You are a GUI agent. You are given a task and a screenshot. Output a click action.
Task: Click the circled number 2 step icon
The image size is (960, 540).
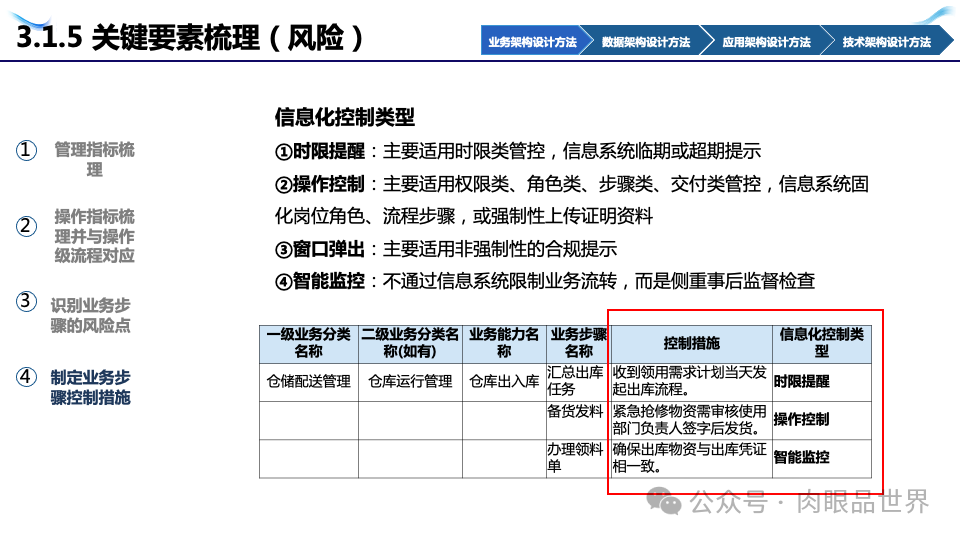coord(26,226)
